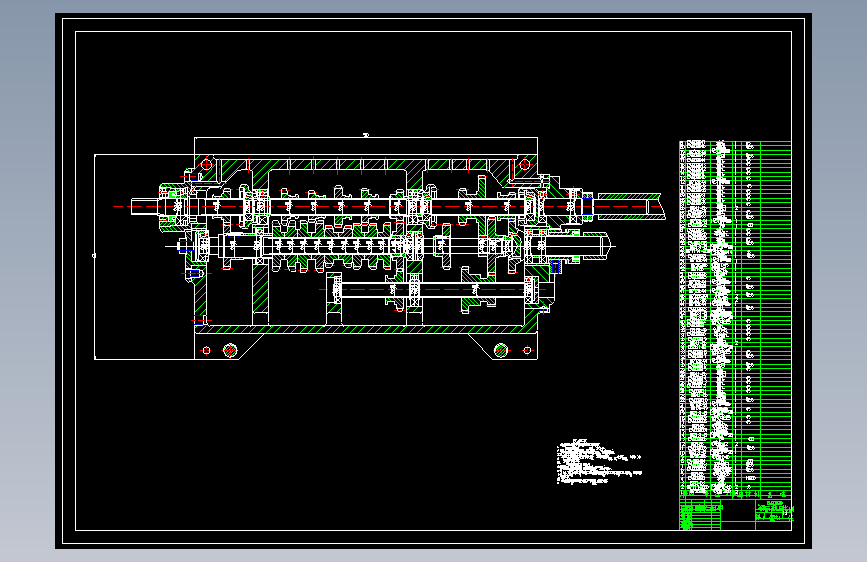
Task: Click the title block below the parts list
Action: [x=735, y=513]
